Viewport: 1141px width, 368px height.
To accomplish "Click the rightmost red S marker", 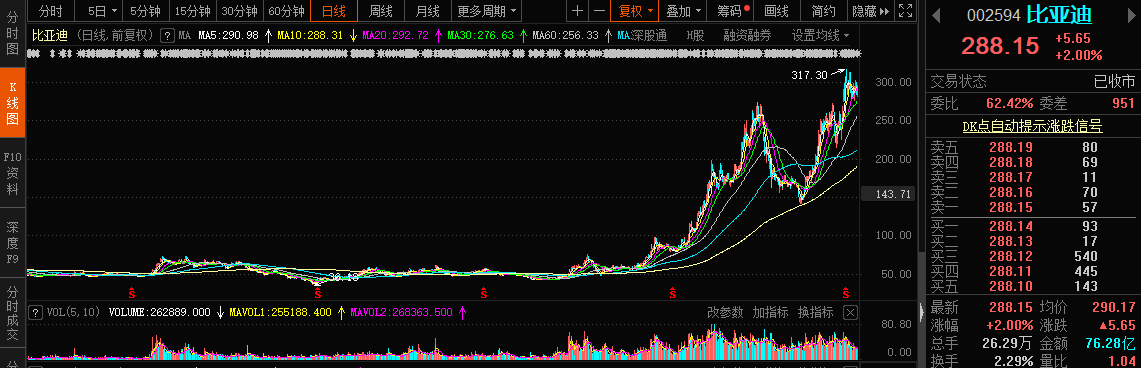I will coord(846,292).
